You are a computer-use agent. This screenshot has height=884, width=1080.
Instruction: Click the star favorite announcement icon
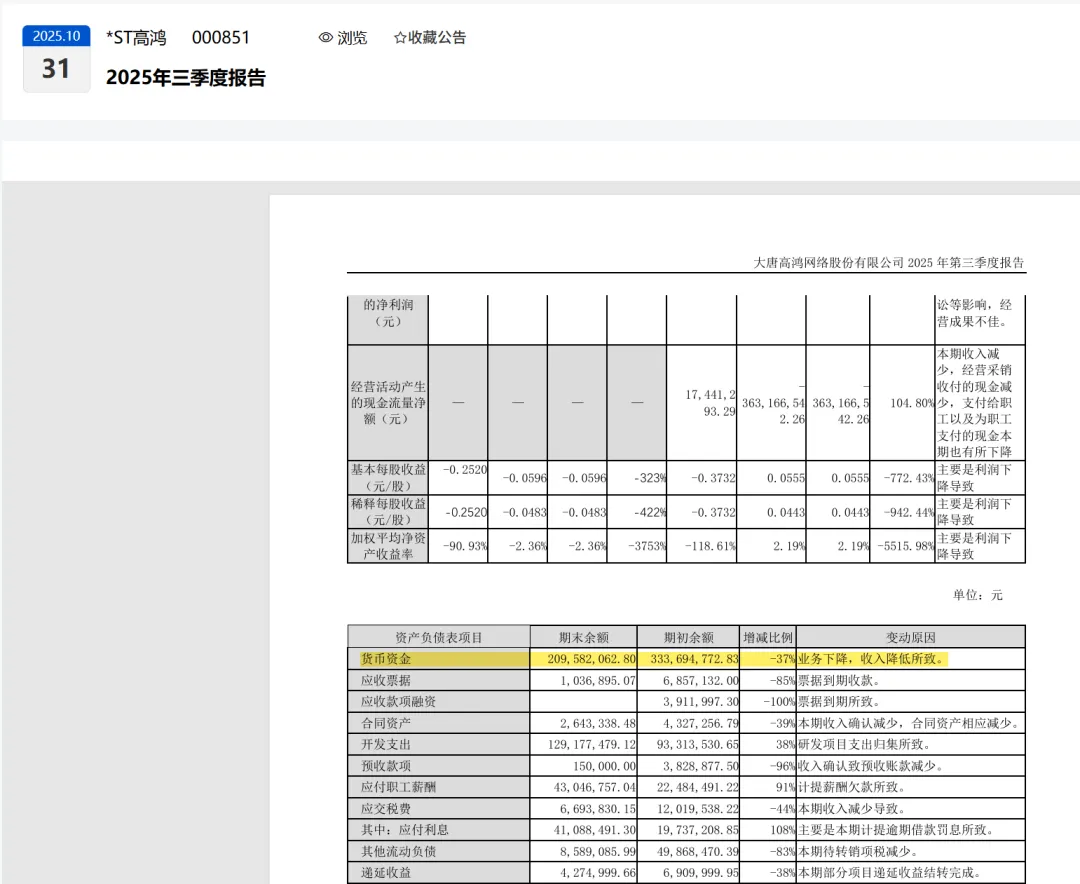(399, 38)
